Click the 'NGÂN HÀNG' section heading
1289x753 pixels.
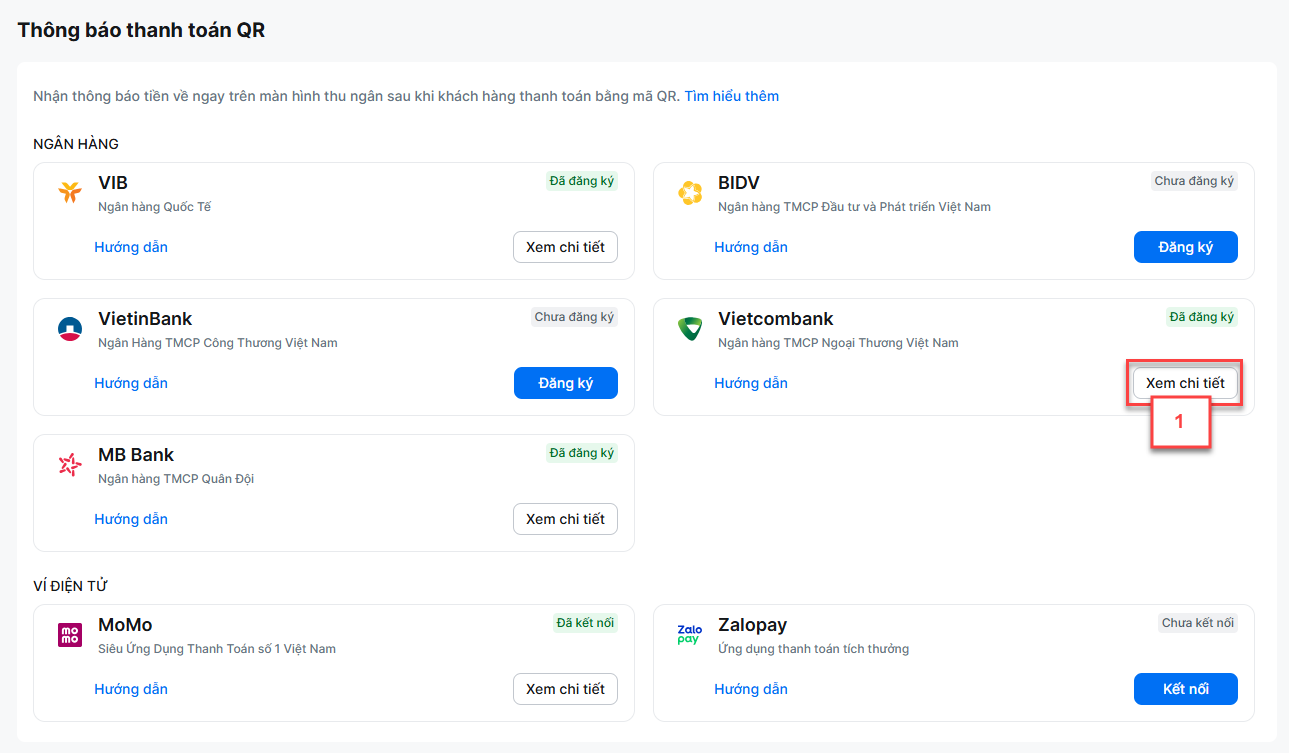click(x=76, y=144)
